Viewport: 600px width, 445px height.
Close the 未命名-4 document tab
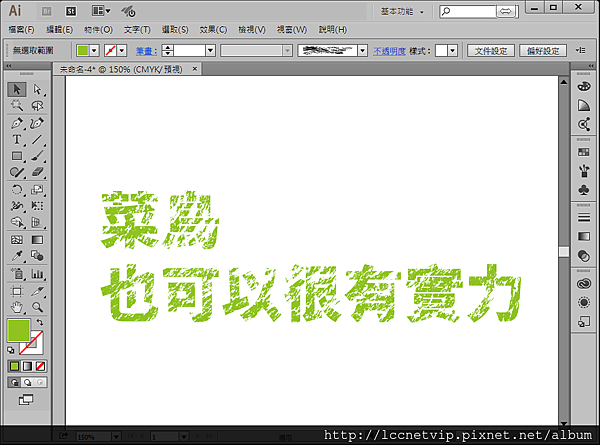(195, 69)
